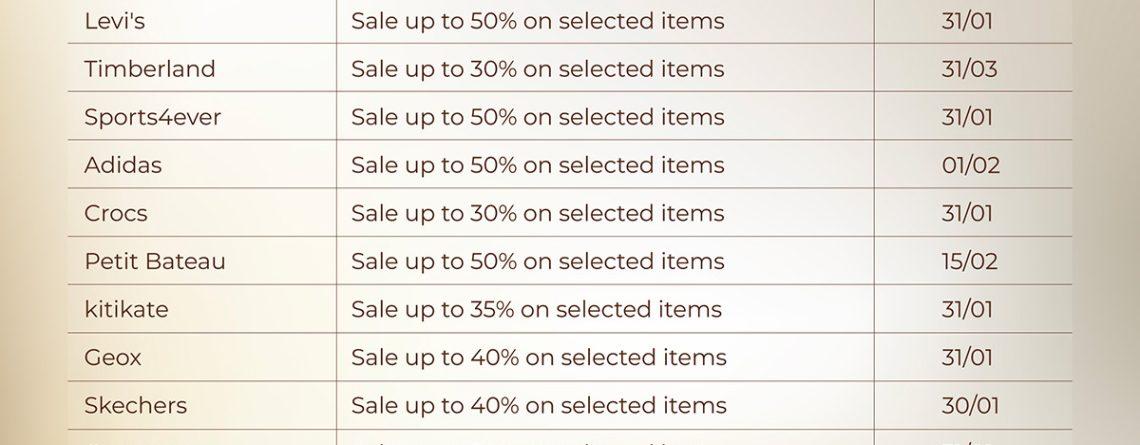Image resolution: width=1140 pixels, height=445 pixels.
Task: Click the Skechers 40% sale description
Action: pyautogui.click(x=538, y=405)
